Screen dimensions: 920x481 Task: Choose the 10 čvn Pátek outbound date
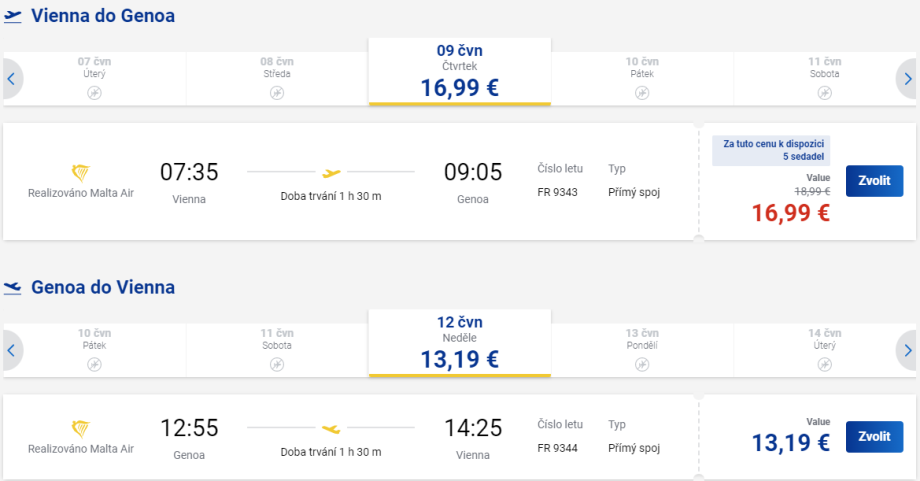(642, 72)
